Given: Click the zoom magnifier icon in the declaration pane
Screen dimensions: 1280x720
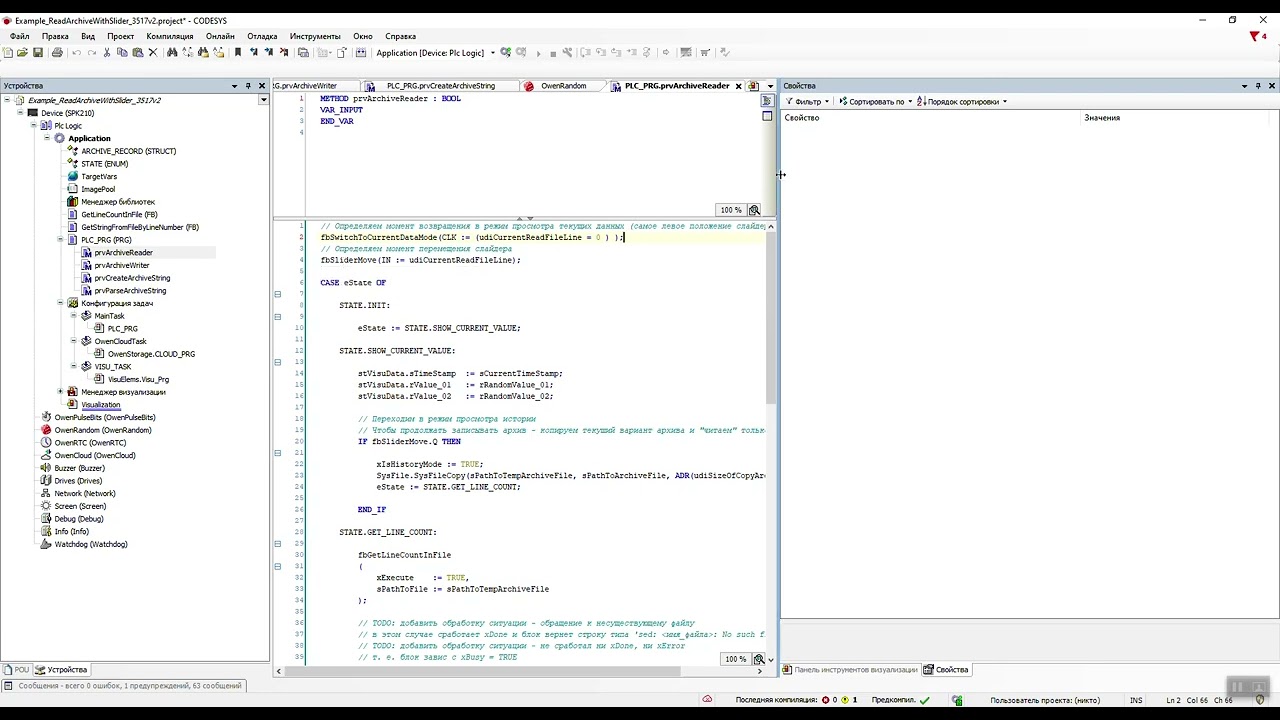Looking at the screenshot, I should 754,210.
